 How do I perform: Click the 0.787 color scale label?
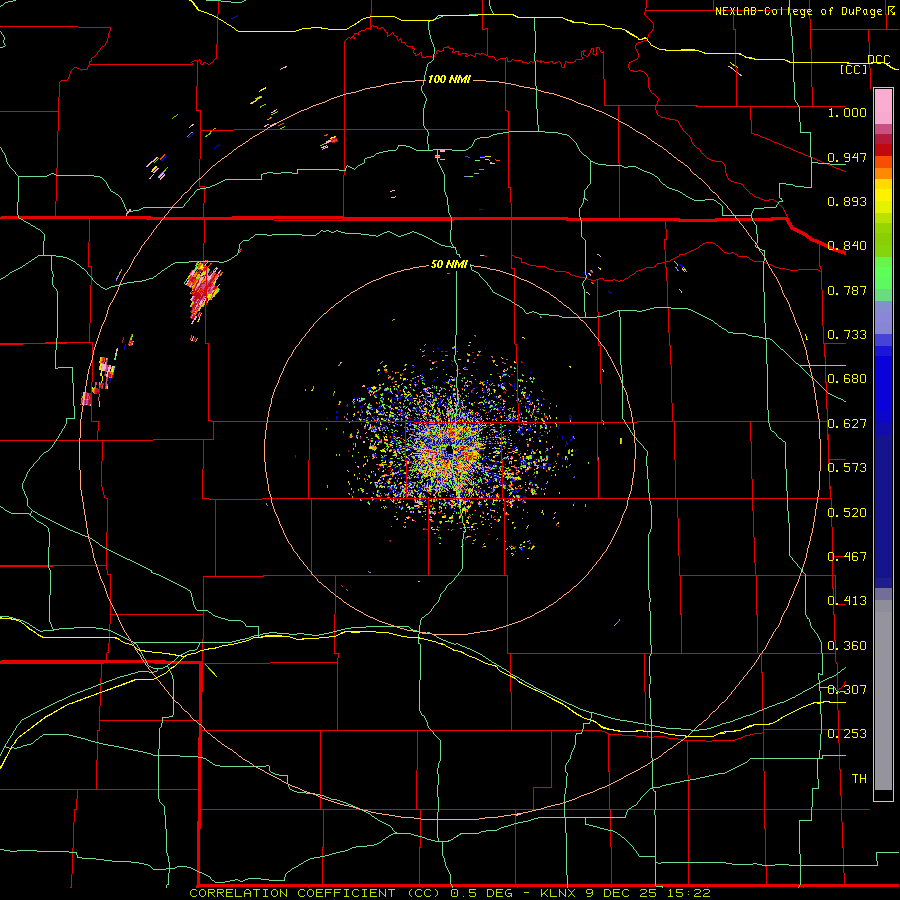coord(847,290)
